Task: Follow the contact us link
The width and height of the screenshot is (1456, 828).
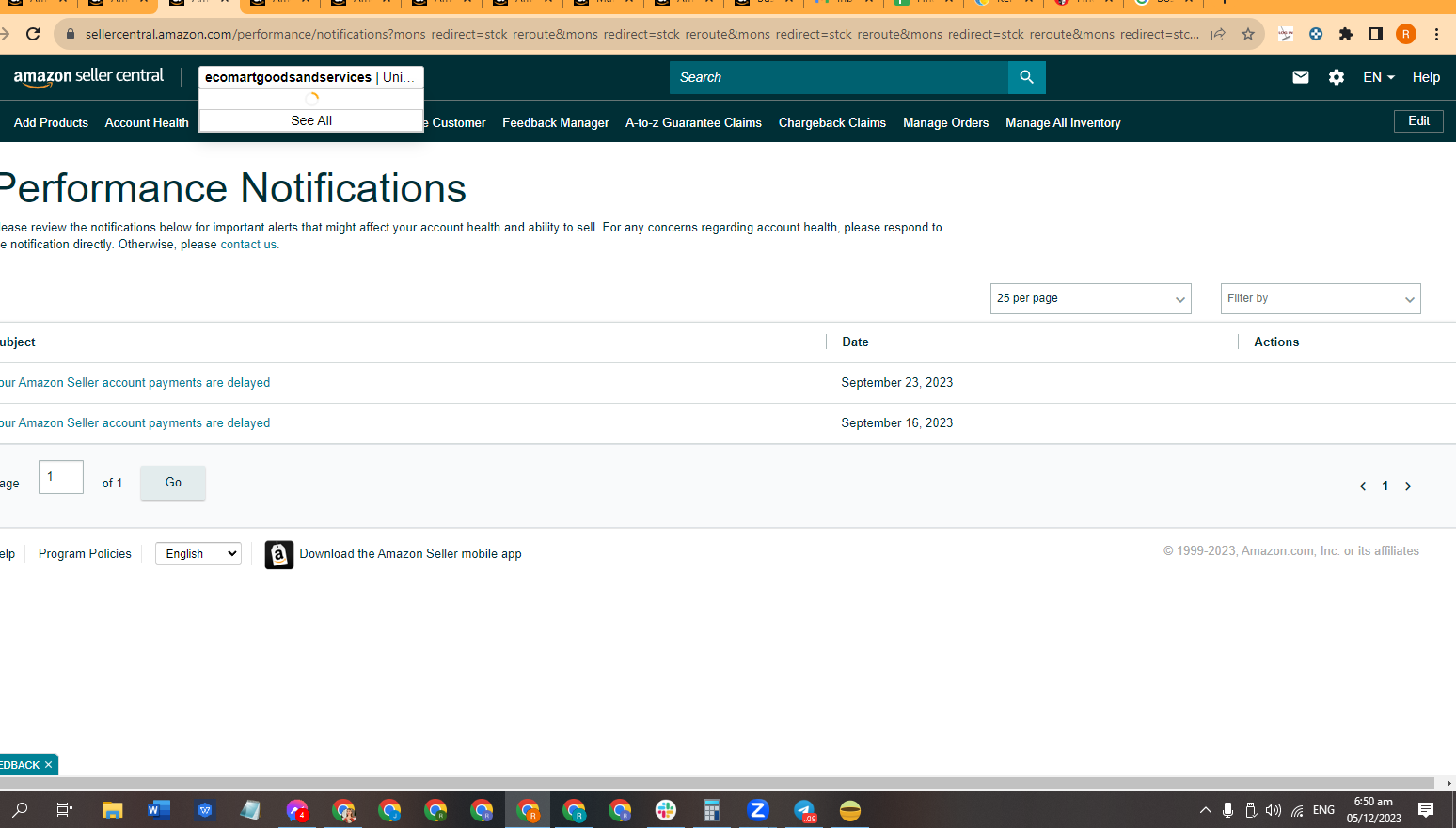Action: click(x=248, y=245)
